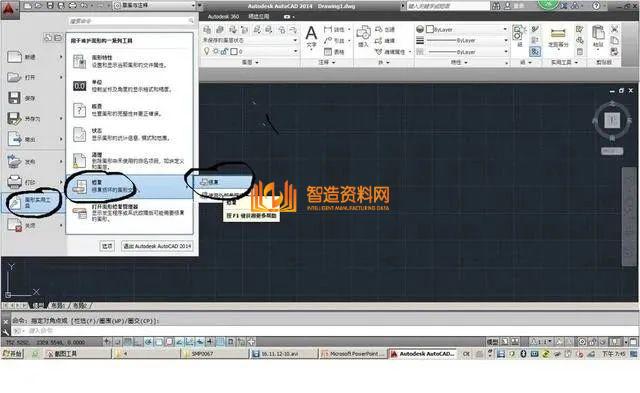
Task: Expand the Utilities (实用工具) panel title
Action: point(564,62)
